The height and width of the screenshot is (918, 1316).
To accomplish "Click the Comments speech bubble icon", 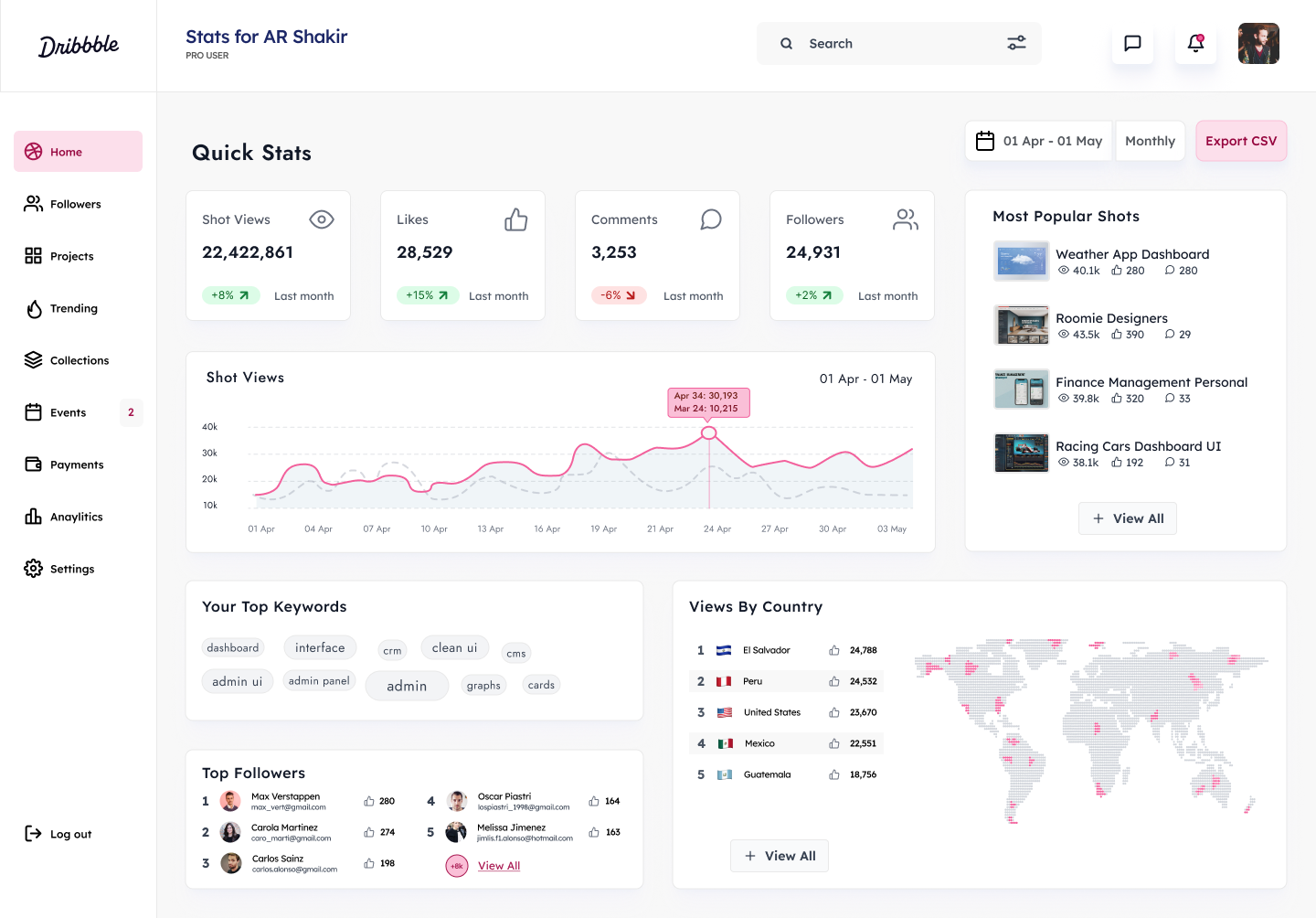I will [x=711, y=219].
